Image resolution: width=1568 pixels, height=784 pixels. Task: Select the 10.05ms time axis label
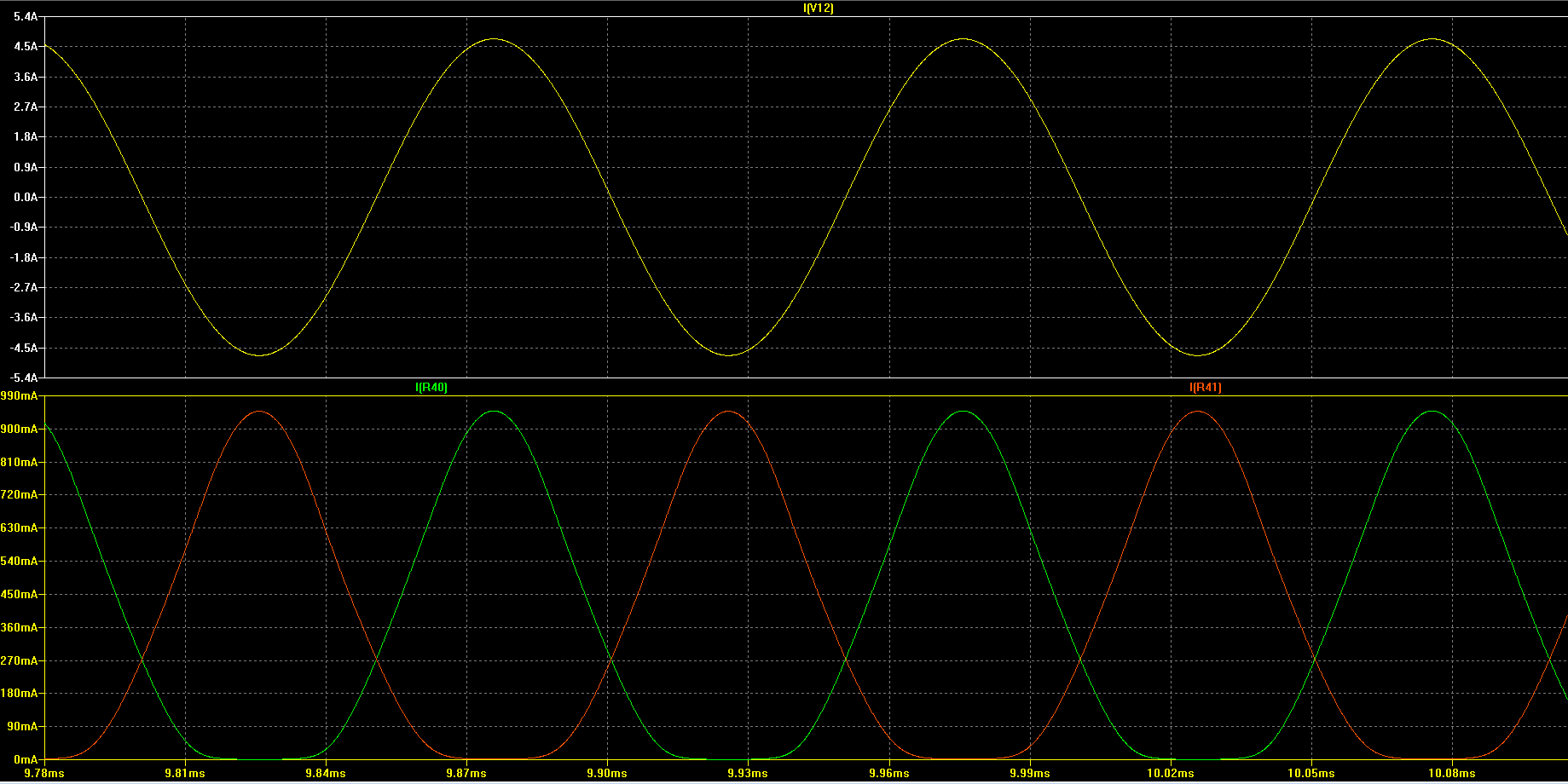(1311, 774)
